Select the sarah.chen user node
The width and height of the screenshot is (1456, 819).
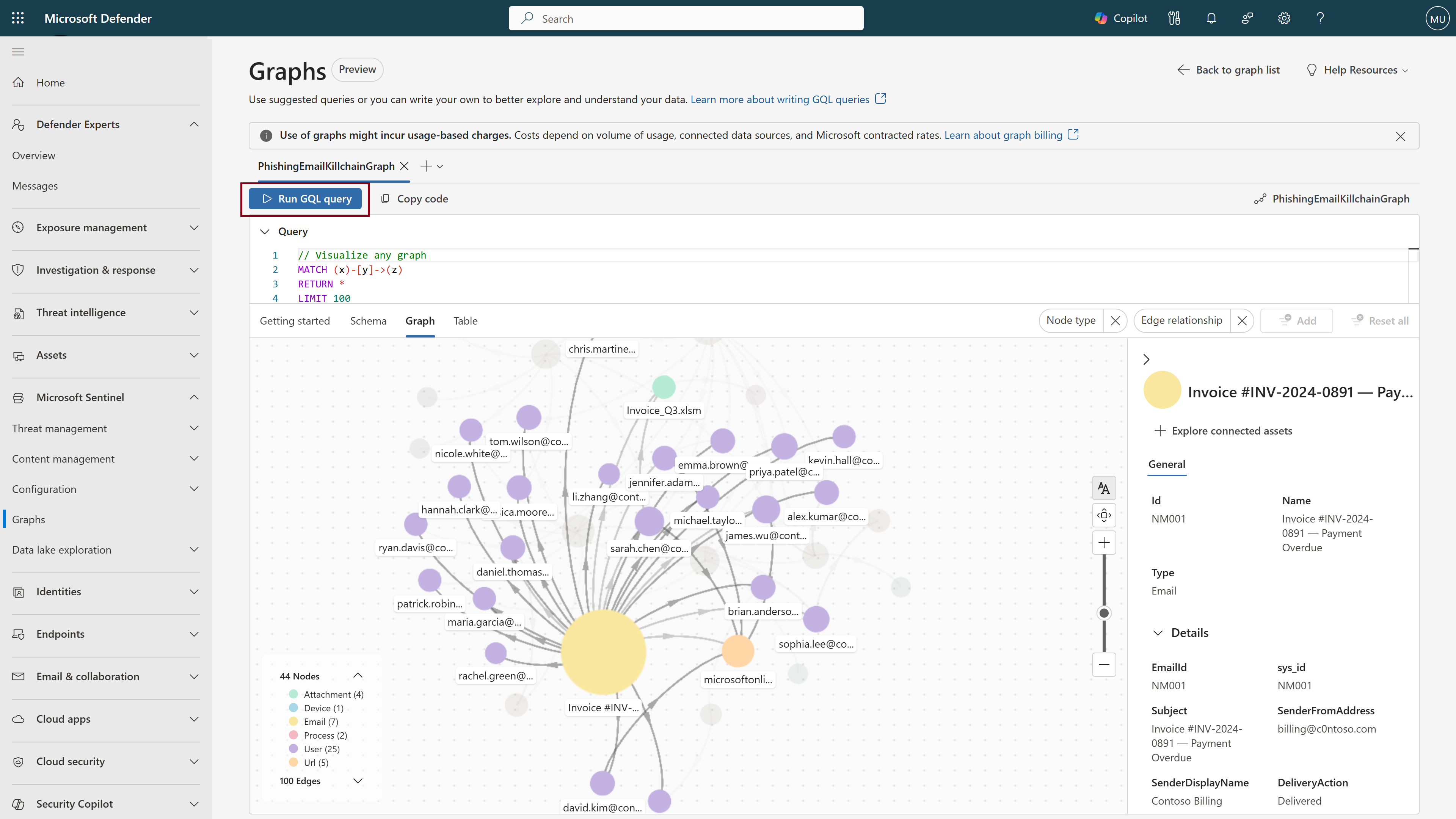649,521
